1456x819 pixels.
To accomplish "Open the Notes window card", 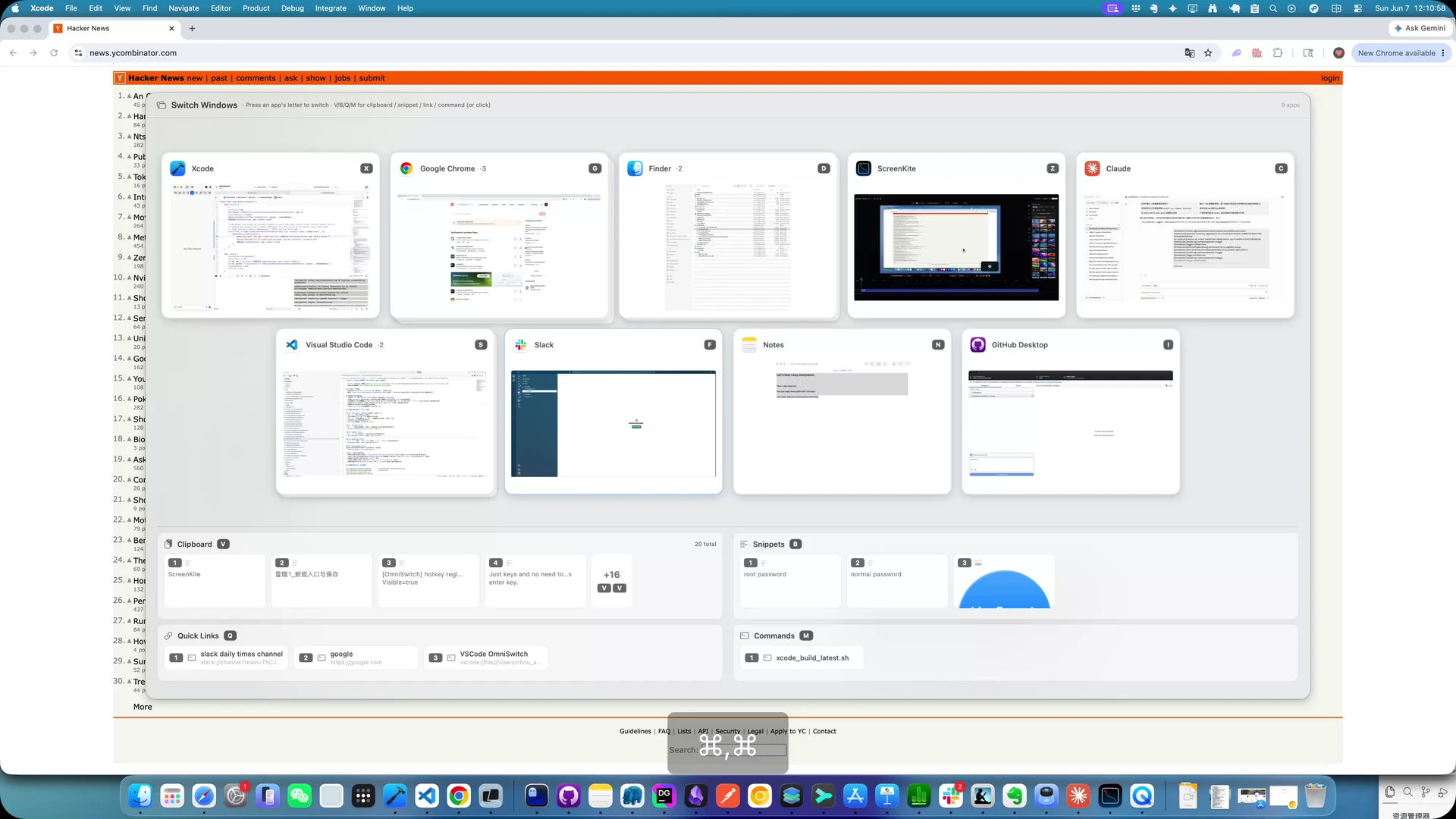I will click(x=842, y=412).
